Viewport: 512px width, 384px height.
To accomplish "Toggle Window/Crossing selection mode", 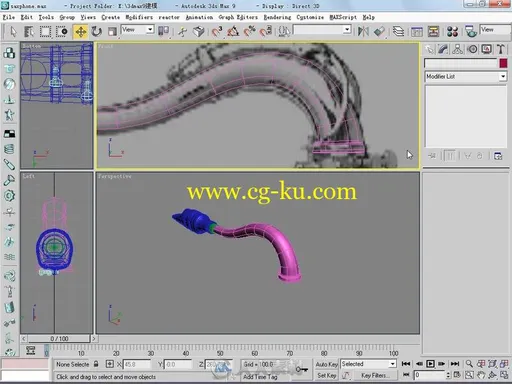I will coord(61,32).
